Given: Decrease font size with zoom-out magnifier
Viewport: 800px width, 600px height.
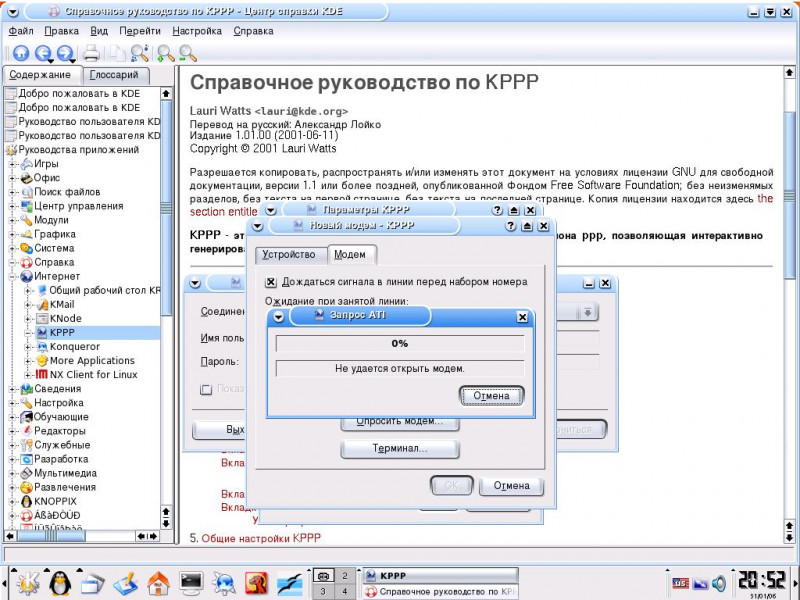Looking at the screenshot, I should 188,53.
